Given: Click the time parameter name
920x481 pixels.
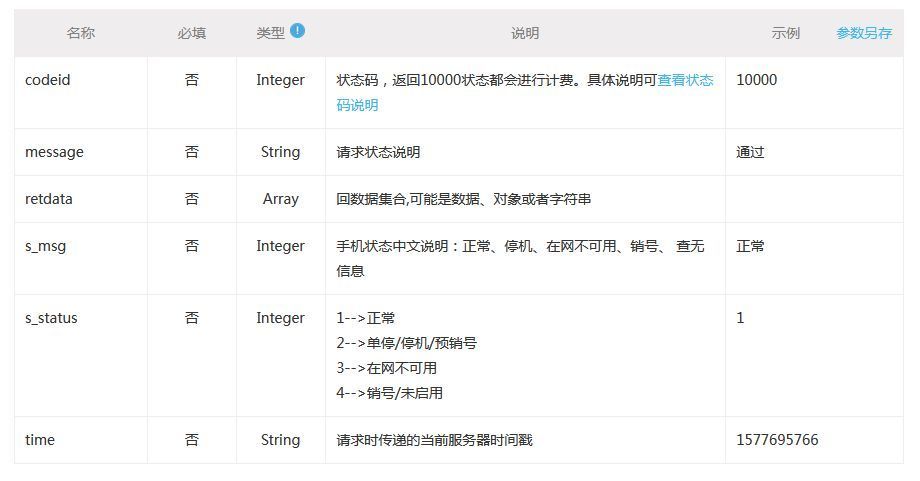Looking at the screenshot, I should (40, 440).
